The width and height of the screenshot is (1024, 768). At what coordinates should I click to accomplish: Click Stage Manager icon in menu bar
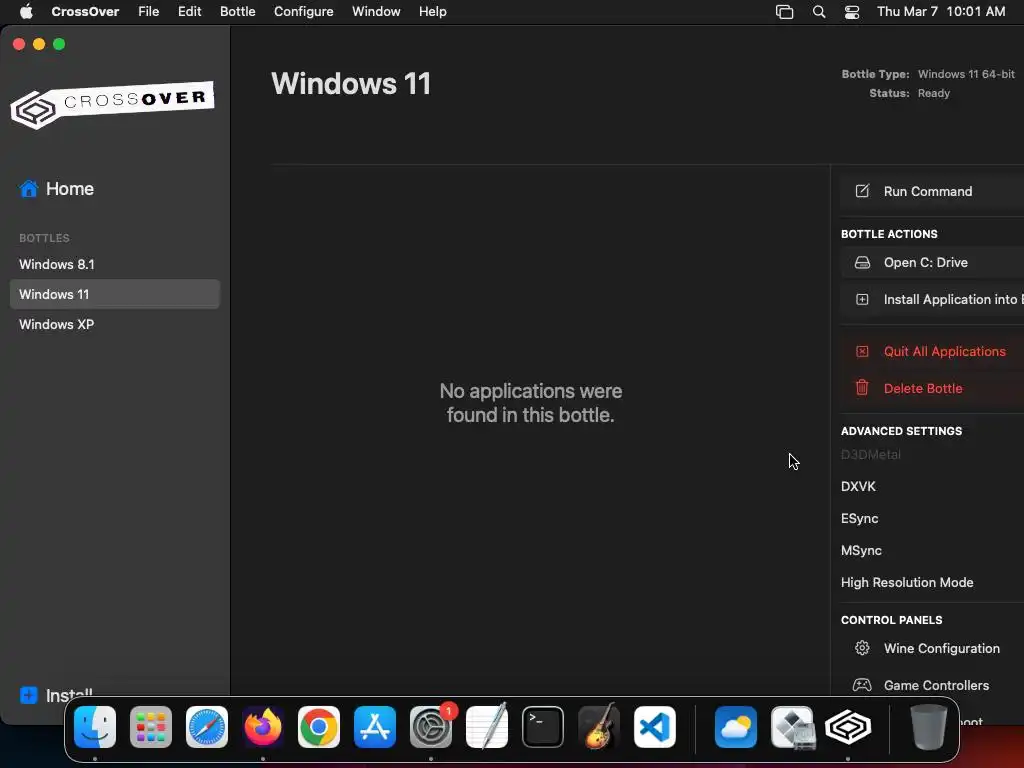coord(784,12)
